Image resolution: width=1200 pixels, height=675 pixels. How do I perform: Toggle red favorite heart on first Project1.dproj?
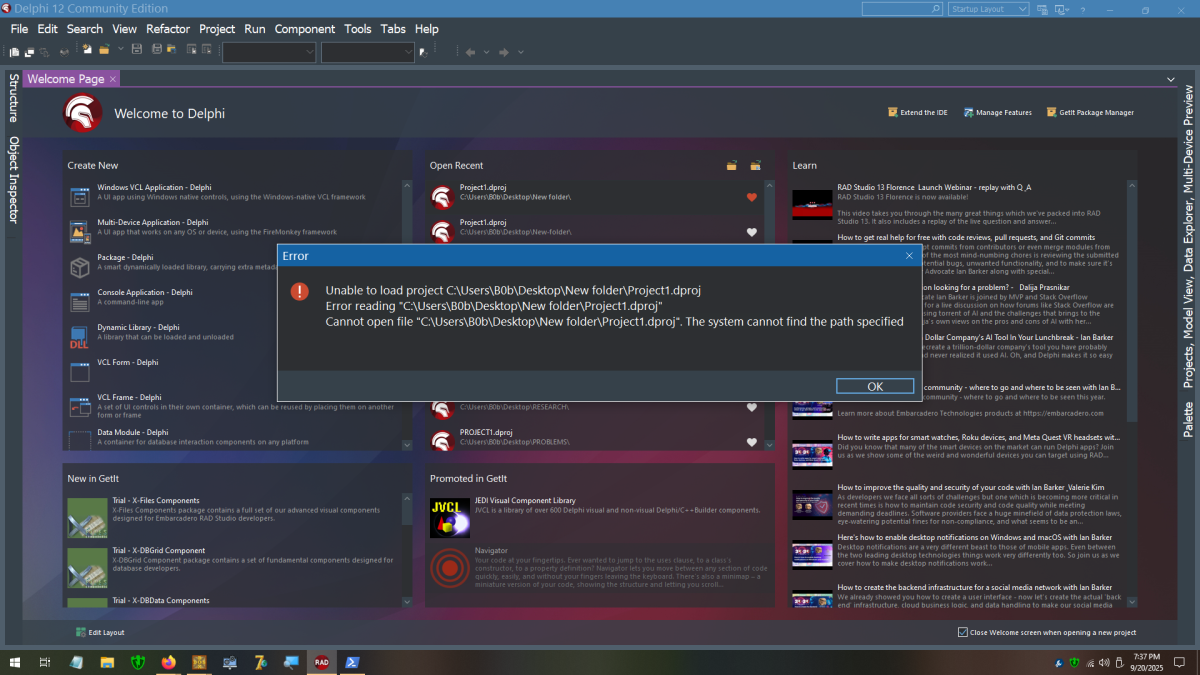click(x=752, y=197)
